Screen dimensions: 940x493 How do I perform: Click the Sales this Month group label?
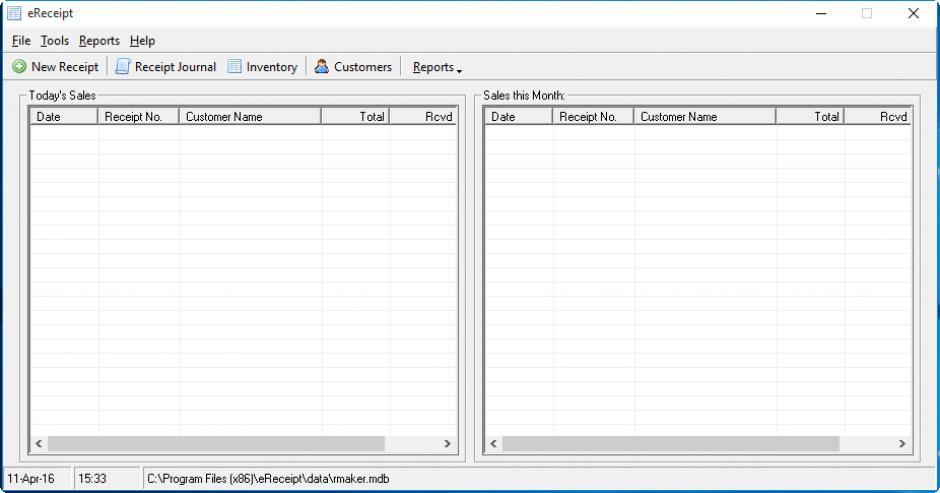point(524,95)
